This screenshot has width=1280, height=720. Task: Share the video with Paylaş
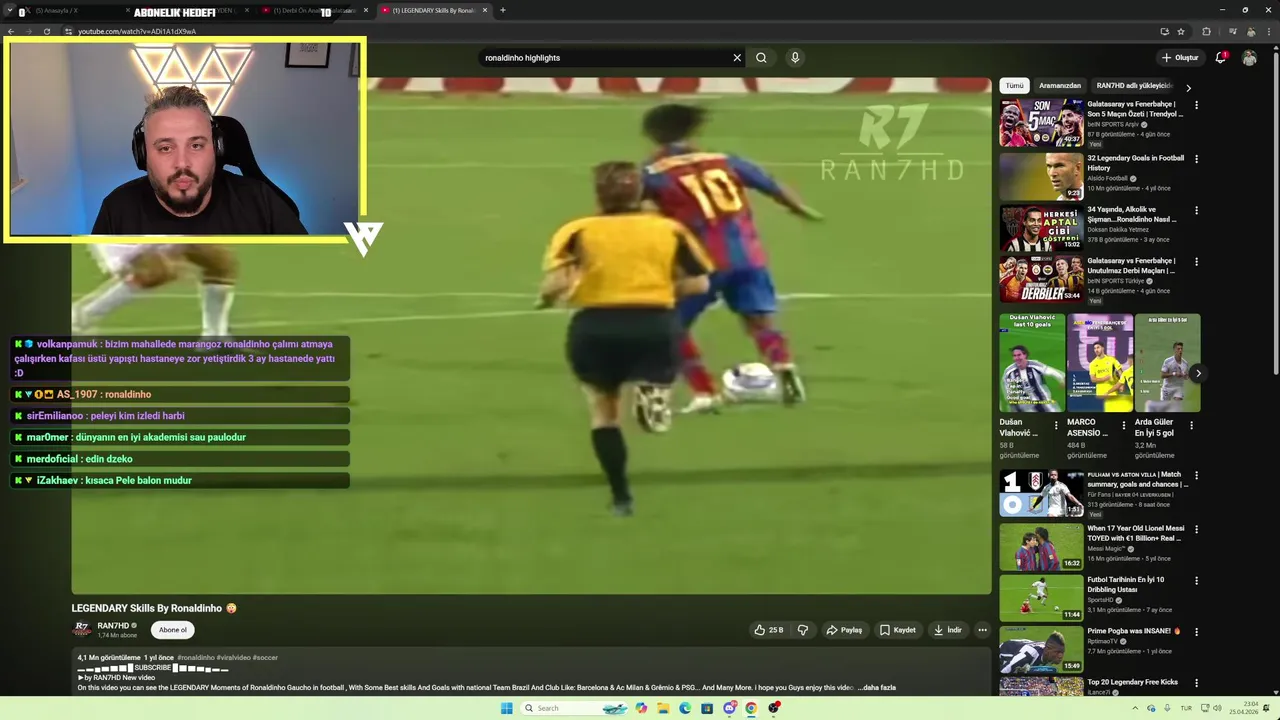[844, 630]
